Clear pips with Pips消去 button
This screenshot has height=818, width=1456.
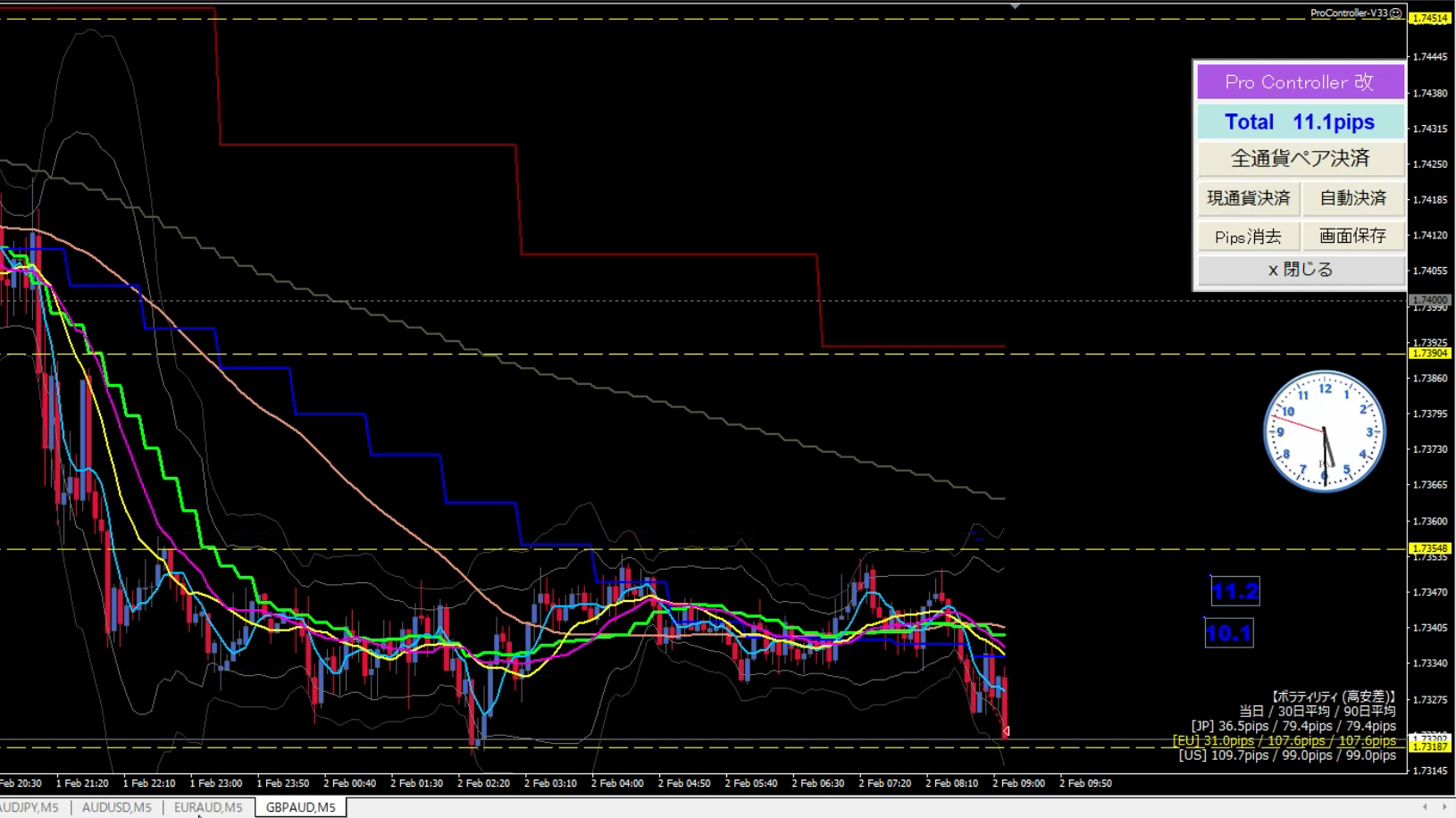pyautogui.click(x=1249, y=237)
